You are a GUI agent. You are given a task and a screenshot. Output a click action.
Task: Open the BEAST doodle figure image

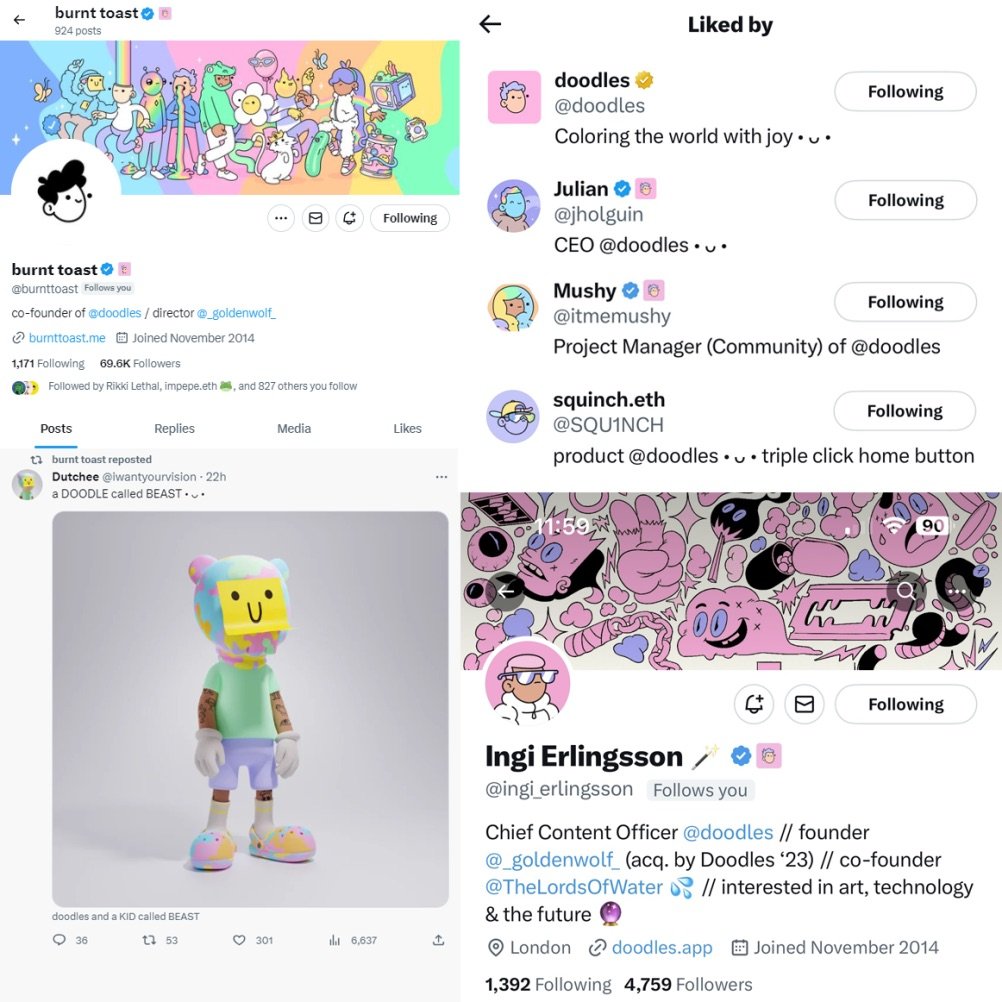point(250,709)
